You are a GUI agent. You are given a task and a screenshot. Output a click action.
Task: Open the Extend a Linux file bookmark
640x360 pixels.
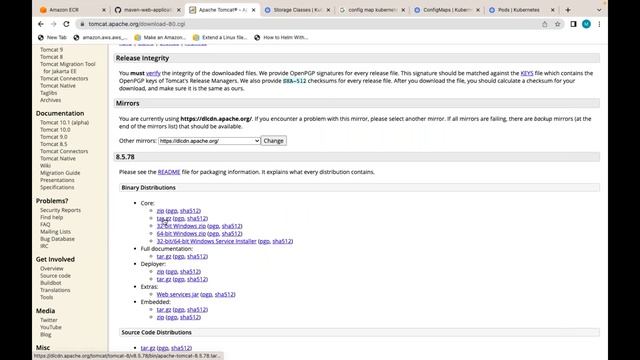220,37
